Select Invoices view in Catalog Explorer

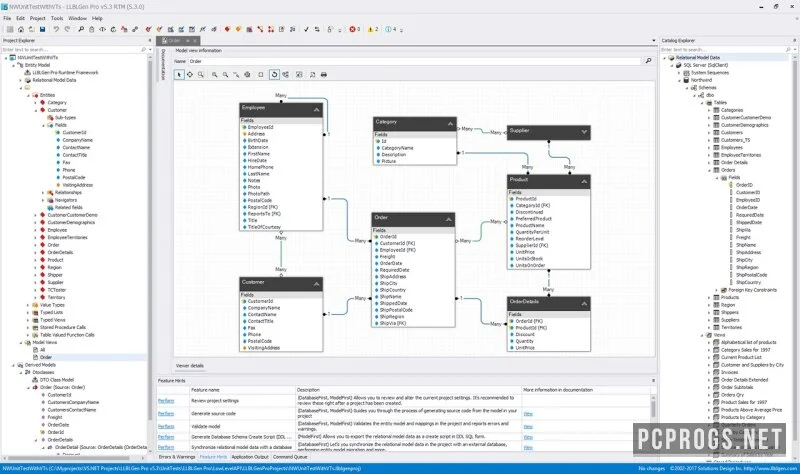coord(729,372)
